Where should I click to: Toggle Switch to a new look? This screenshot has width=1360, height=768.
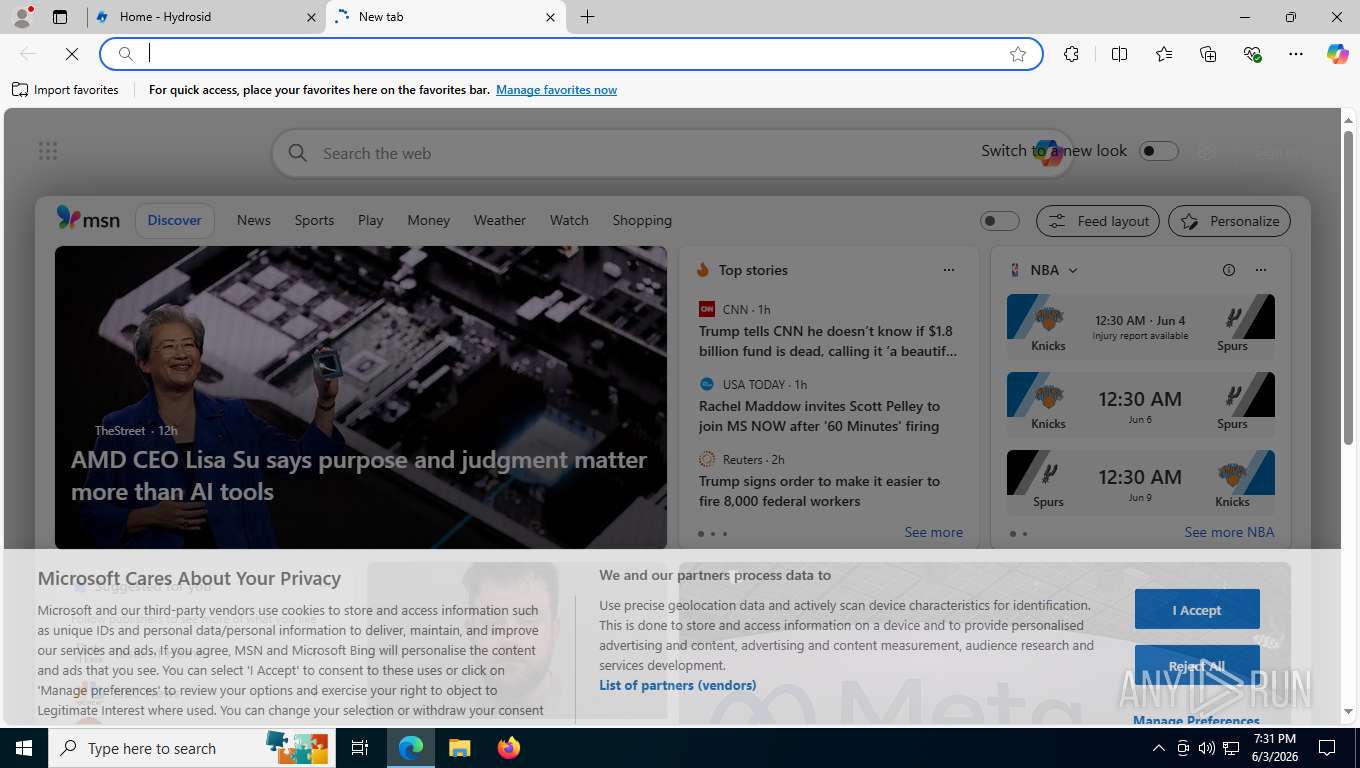1159,151
